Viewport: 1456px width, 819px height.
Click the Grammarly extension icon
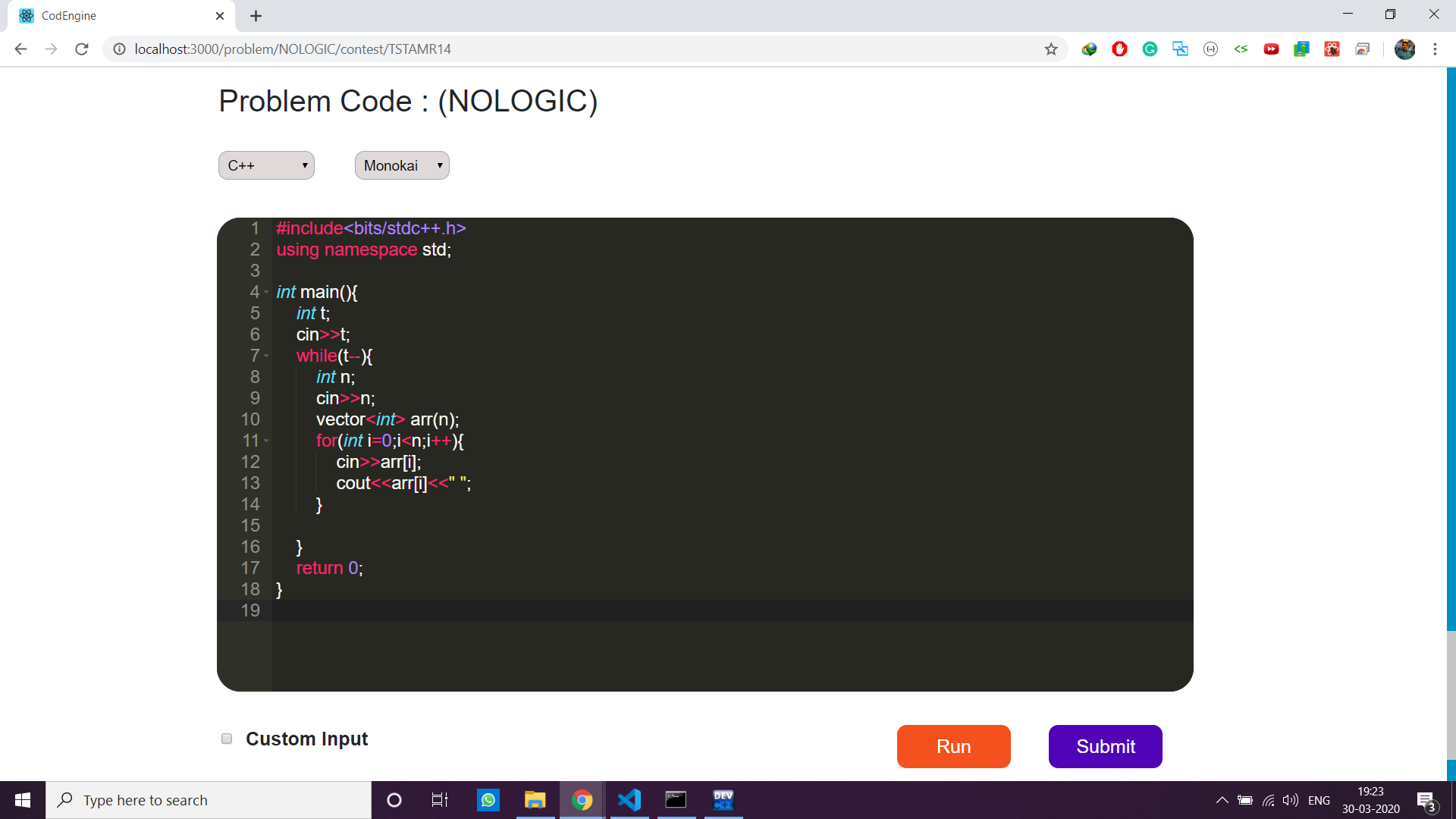(1150, 49)
